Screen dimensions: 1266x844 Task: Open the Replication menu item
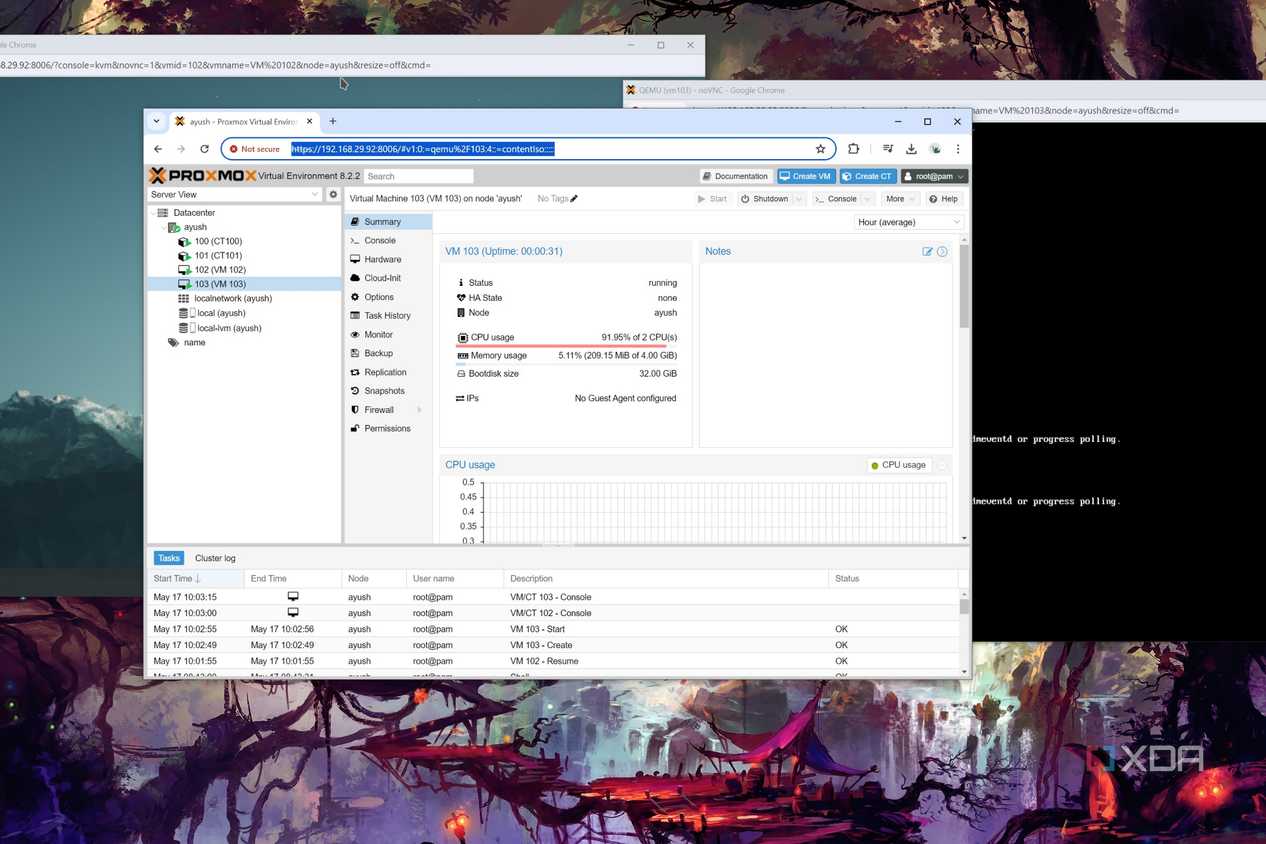[389, 372]
